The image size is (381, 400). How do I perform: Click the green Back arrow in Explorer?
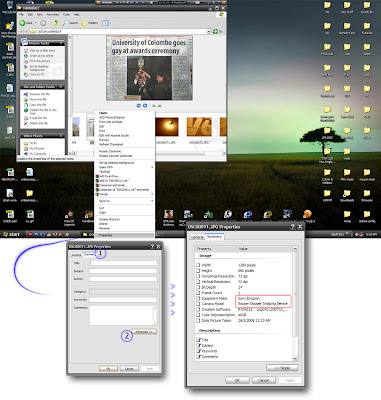click(22, 23)
